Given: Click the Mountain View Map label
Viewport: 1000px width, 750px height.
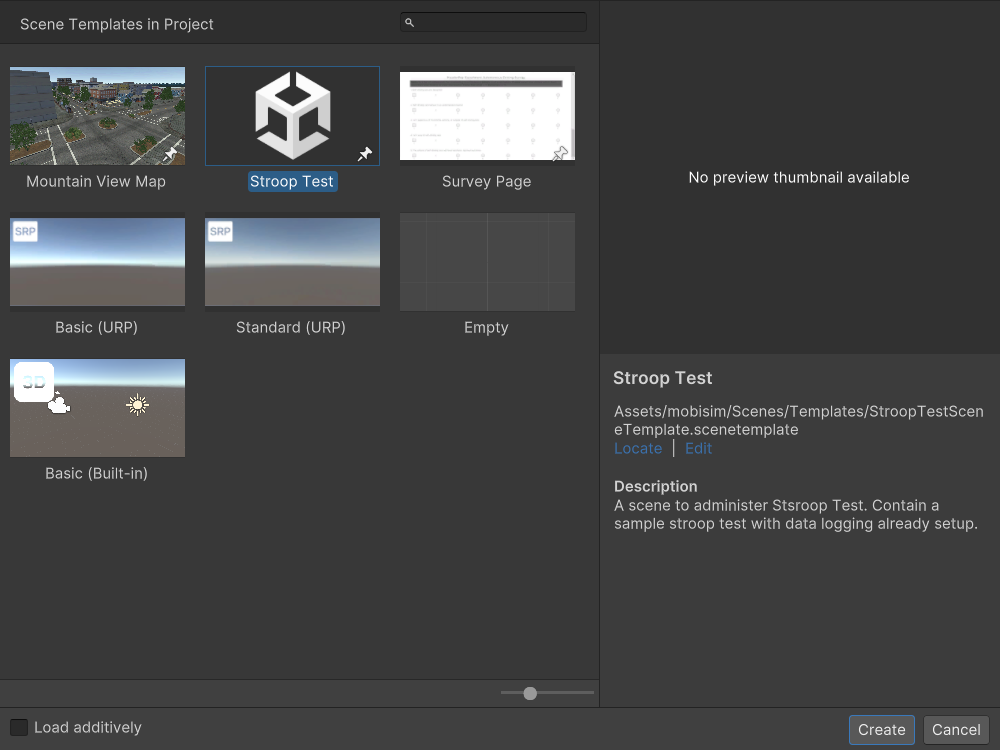Looking at the screenshot, I should click(96, 182).
